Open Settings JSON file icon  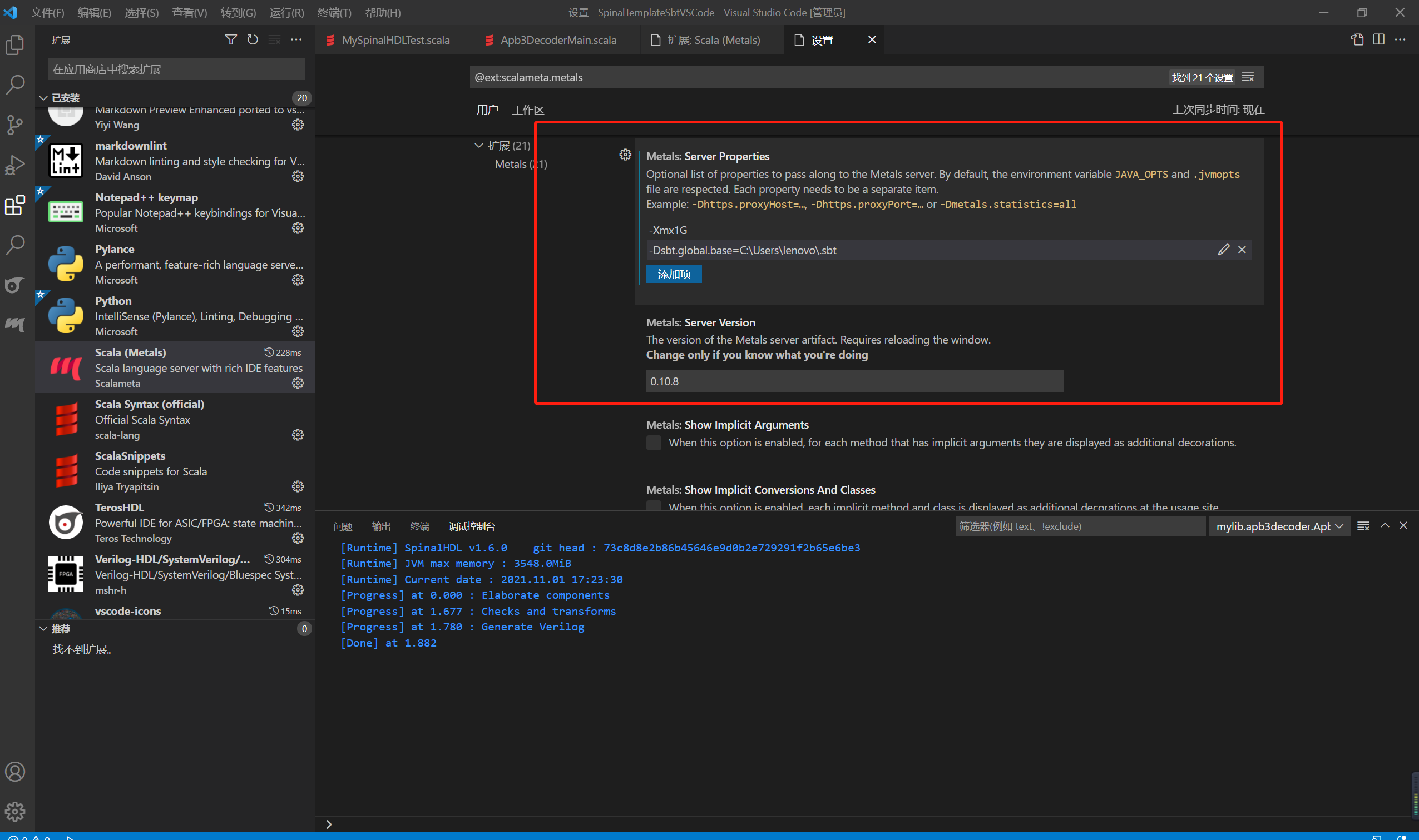coord(1357,39)
